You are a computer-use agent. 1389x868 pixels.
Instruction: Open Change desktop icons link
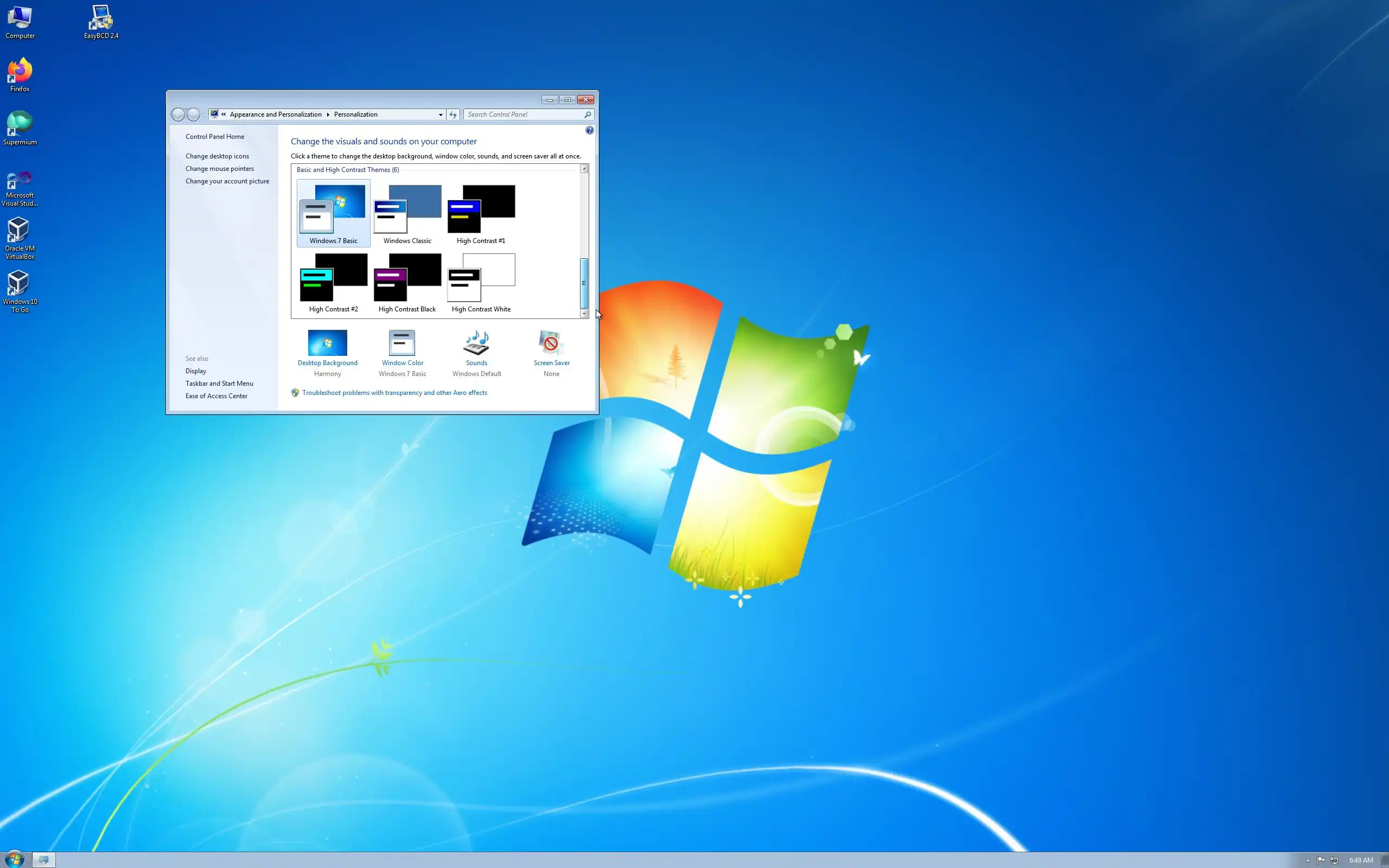tap(217, 156)
